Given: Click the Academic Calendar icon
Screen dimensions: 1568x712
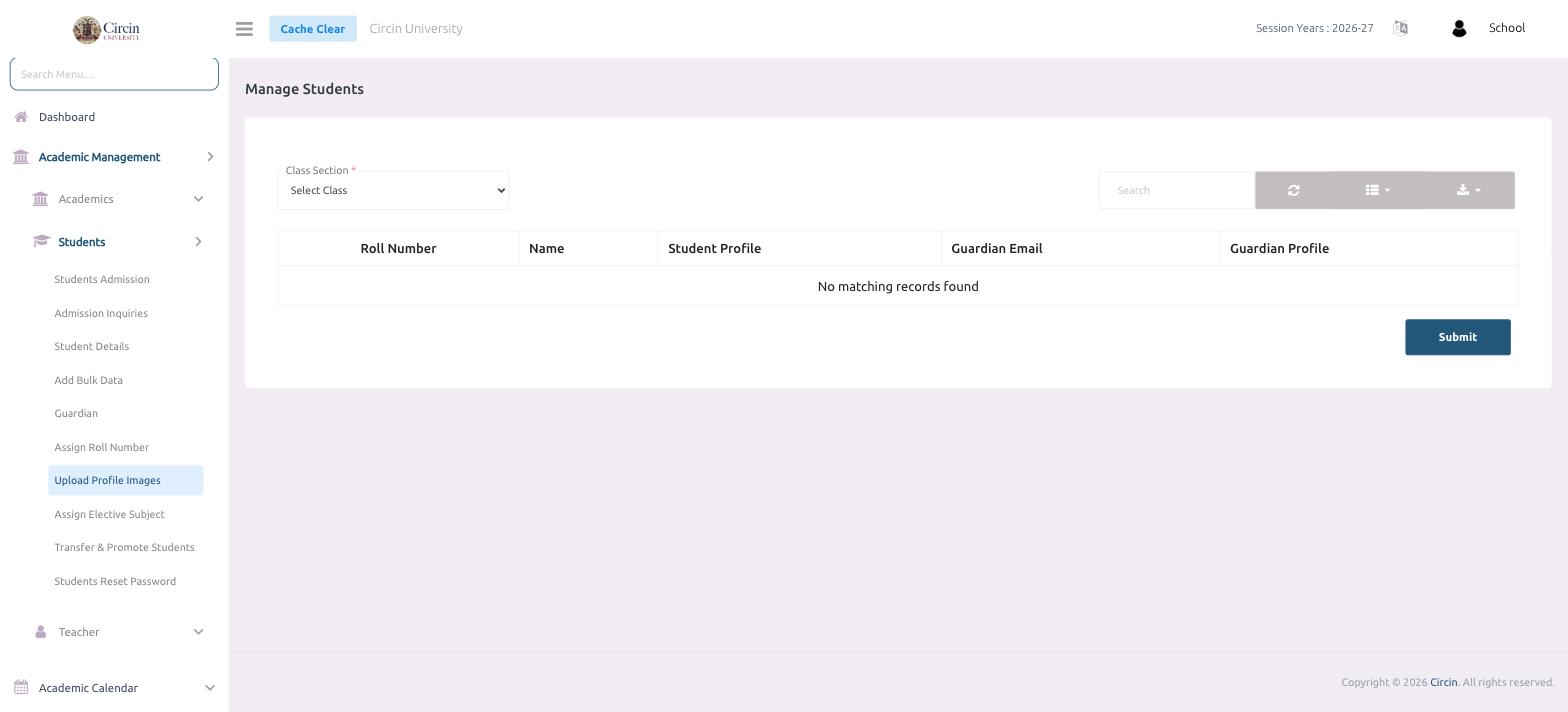Looking at the screenshot, I should pos(21,688).
